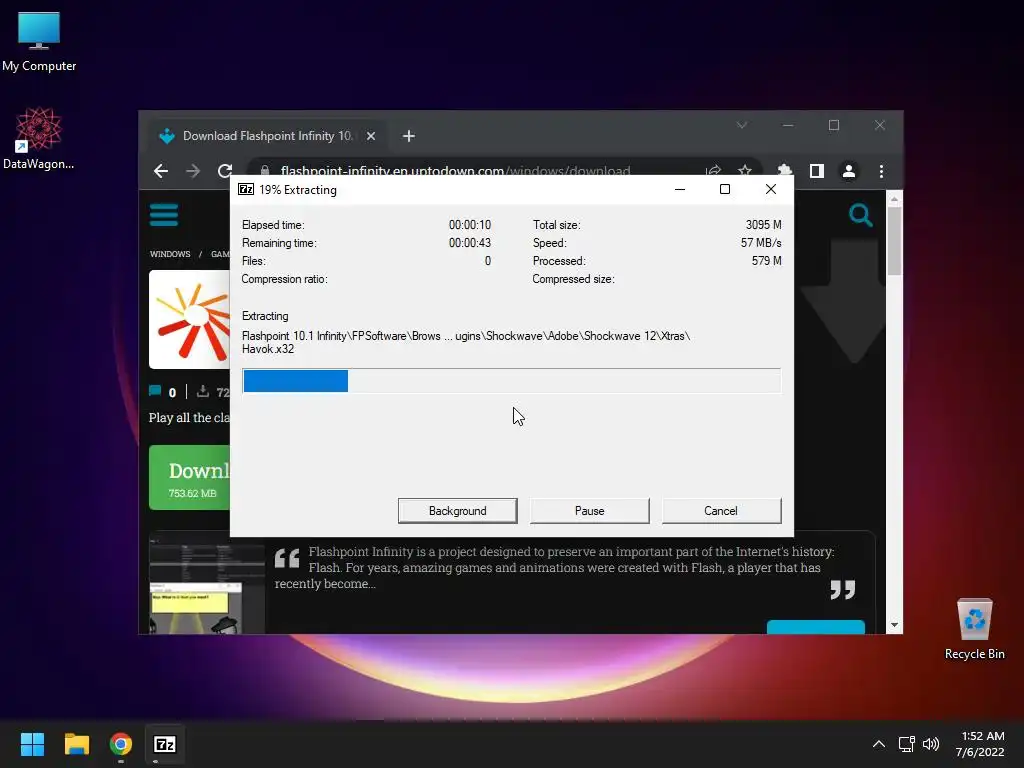Screen dimensions: 1024x768
Task: Click the Flashpoint app logo thumbnail
Action: (x=190, y=319)
